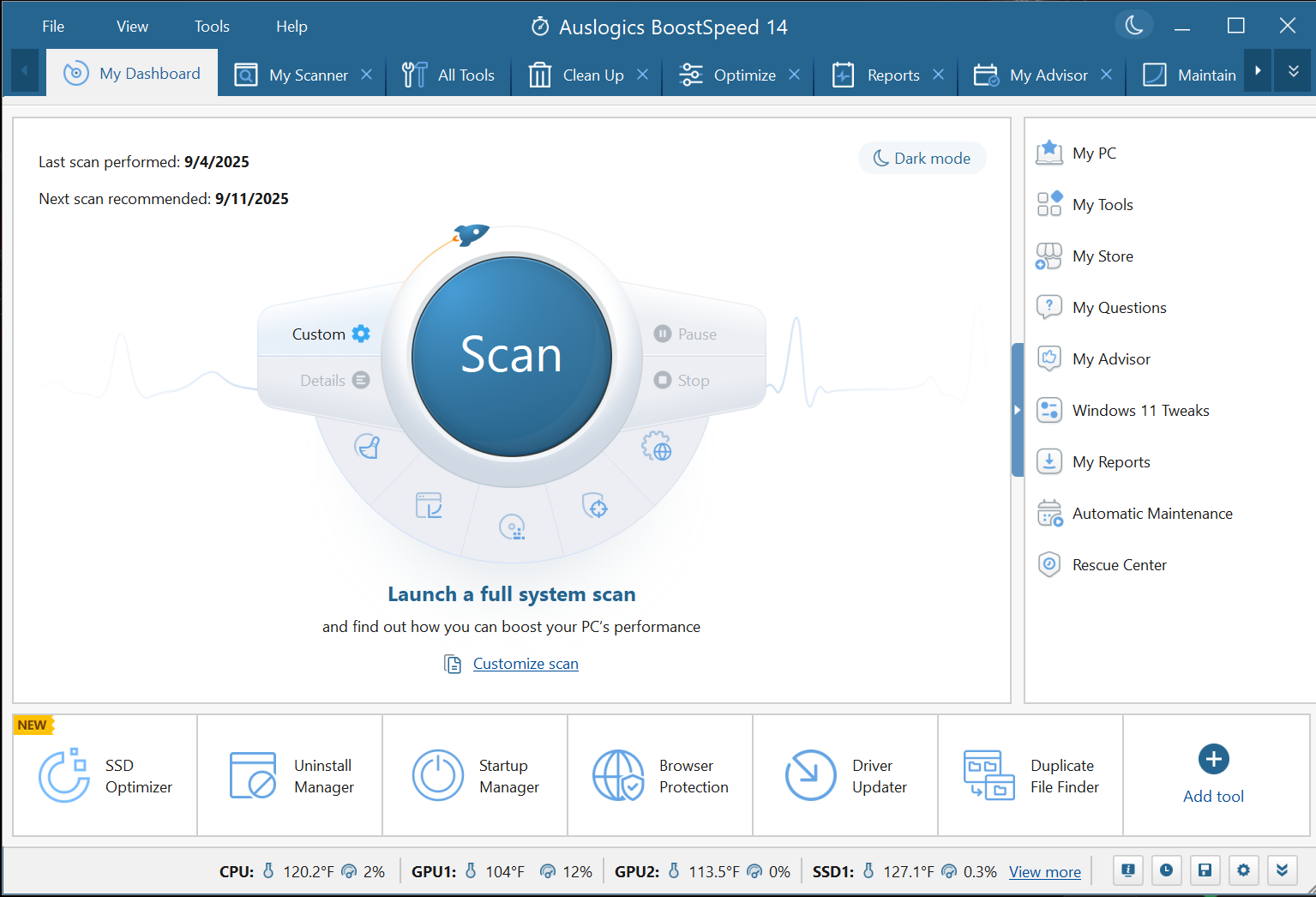The width and height of the screenshot is (1316, 897).
Task: Close the My Scanner tab
Action: [367, 75]
